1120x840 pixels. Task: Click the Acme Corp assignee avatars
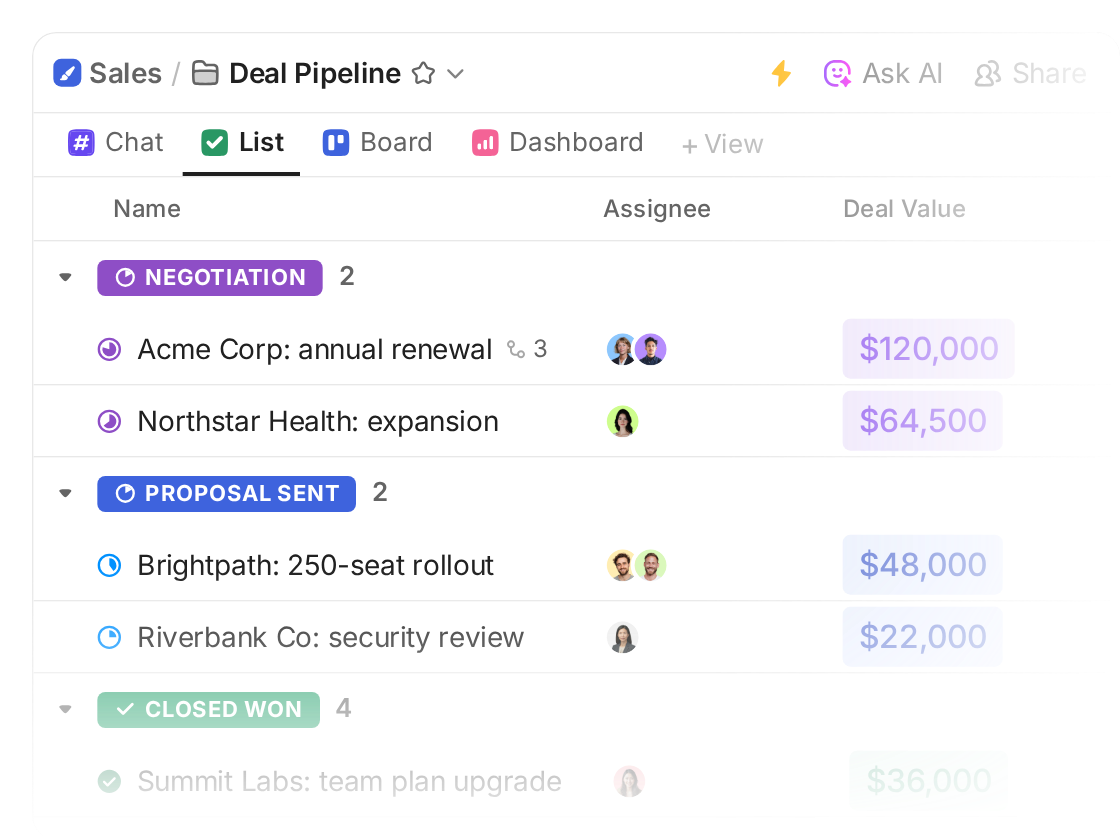[636, 349]
